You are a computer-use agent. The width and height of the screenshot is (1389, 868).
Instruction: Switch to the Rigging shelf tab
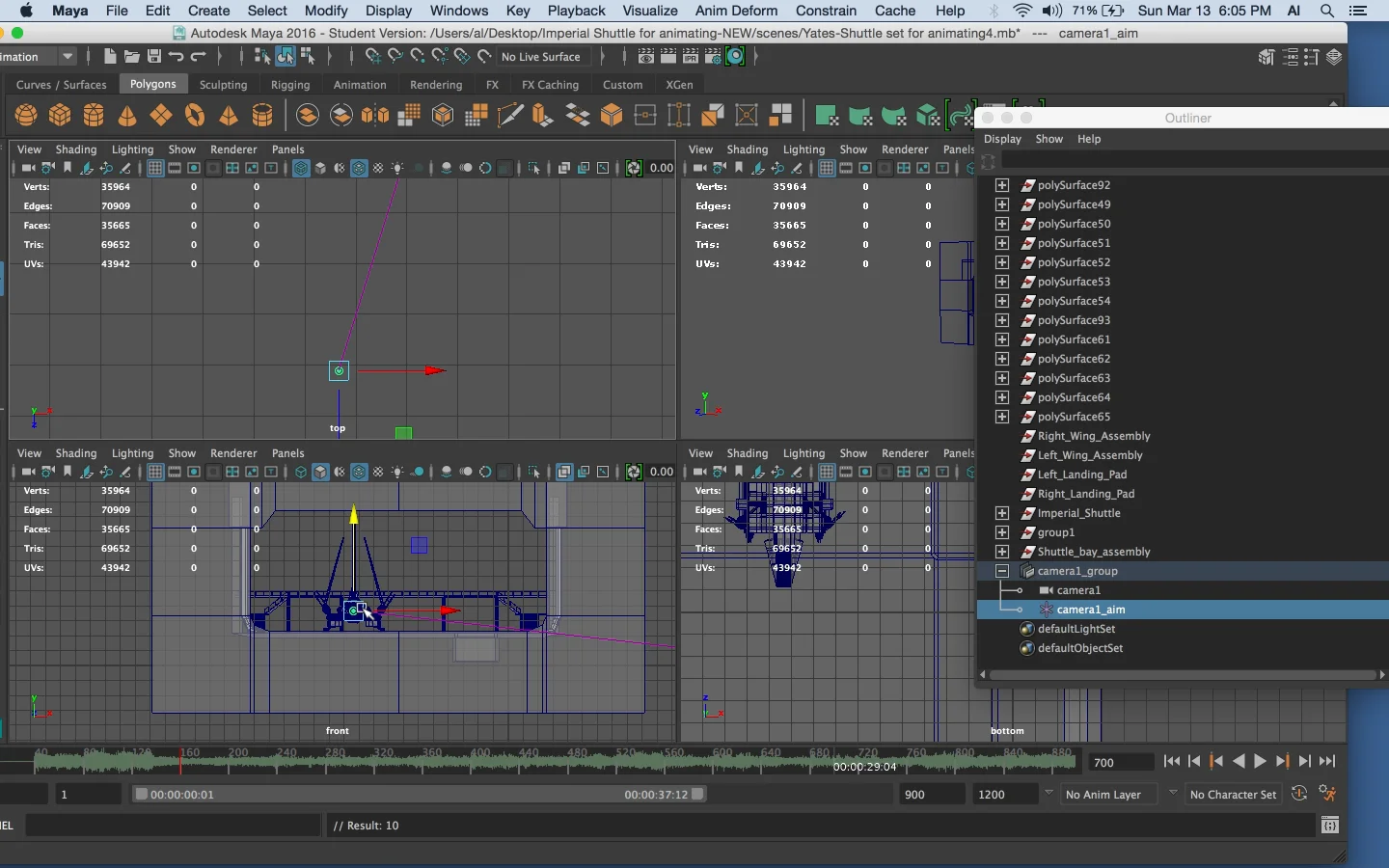[x=290, y=85]
